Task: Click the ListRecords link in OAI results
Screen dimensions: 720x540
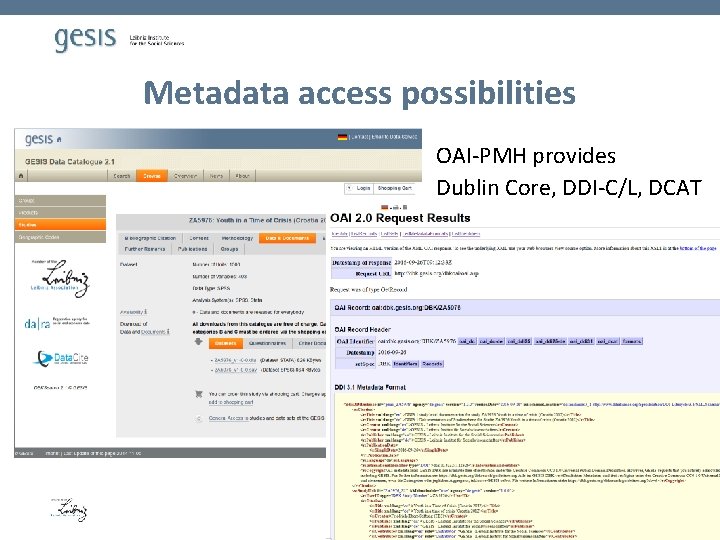Action: pyautogui.click(x=364, y=234)
